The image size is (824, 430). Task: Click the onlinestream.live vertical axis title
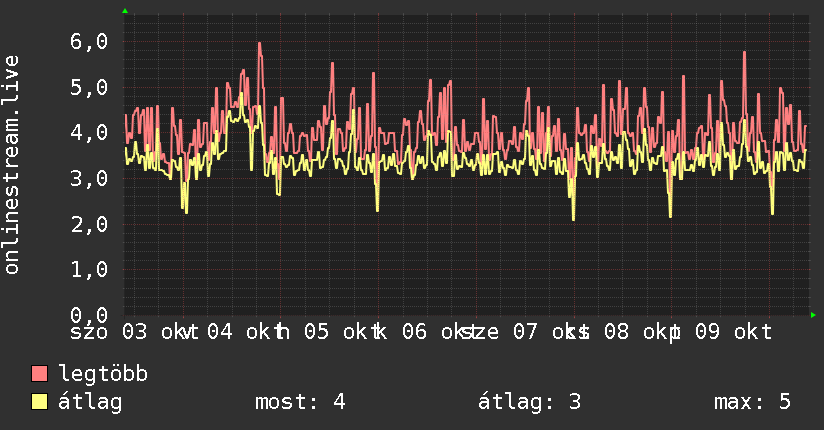click(x=11, y=165)
